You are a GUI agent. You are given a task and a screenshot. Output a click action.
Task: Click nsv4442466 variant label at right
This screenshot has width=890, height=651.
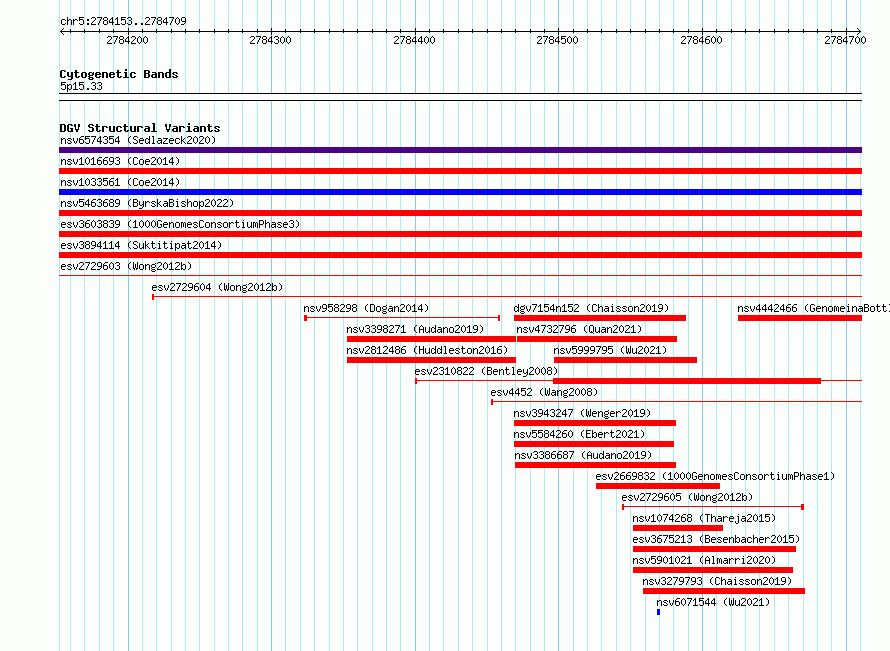[x=813, y=308]
